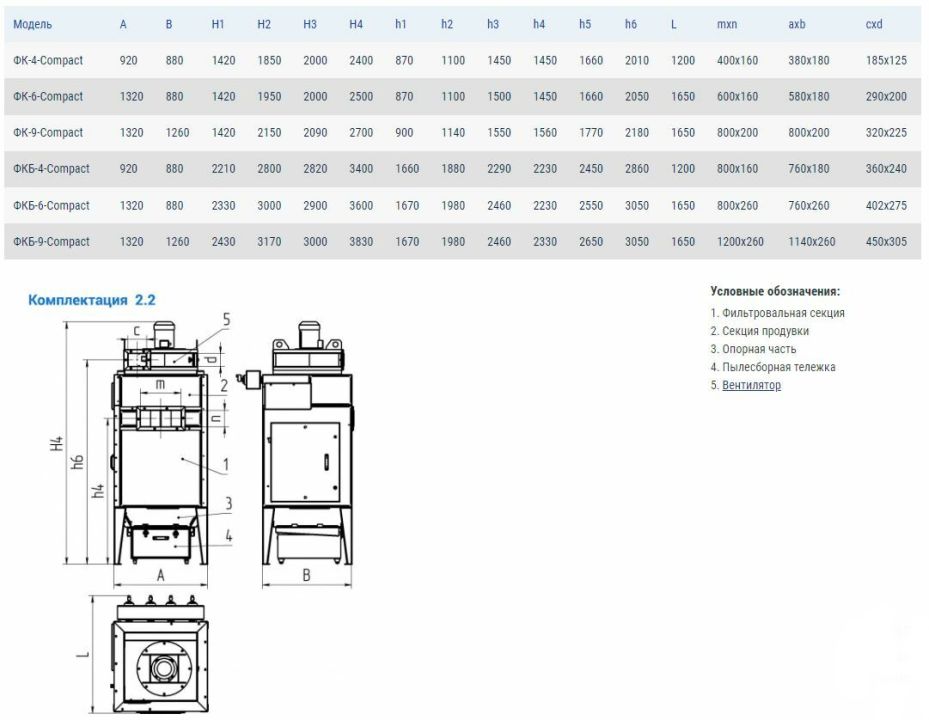The height and width of the screenshot is (720, 929).
Task: Click the mxn column header
Action: (x=727, y=24)
